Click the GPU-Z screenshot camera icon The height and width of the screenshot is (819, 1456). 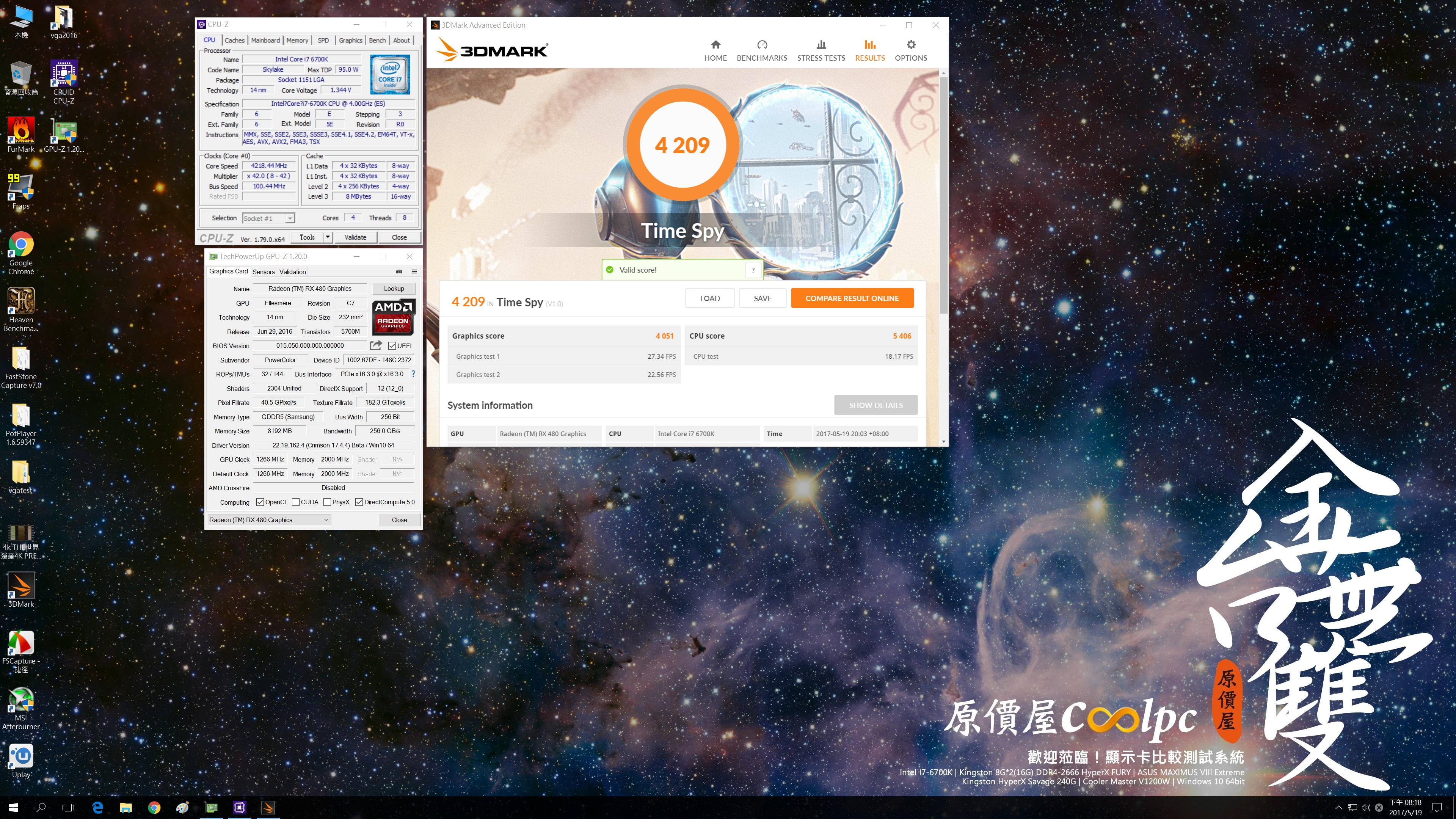click(399, 271)
